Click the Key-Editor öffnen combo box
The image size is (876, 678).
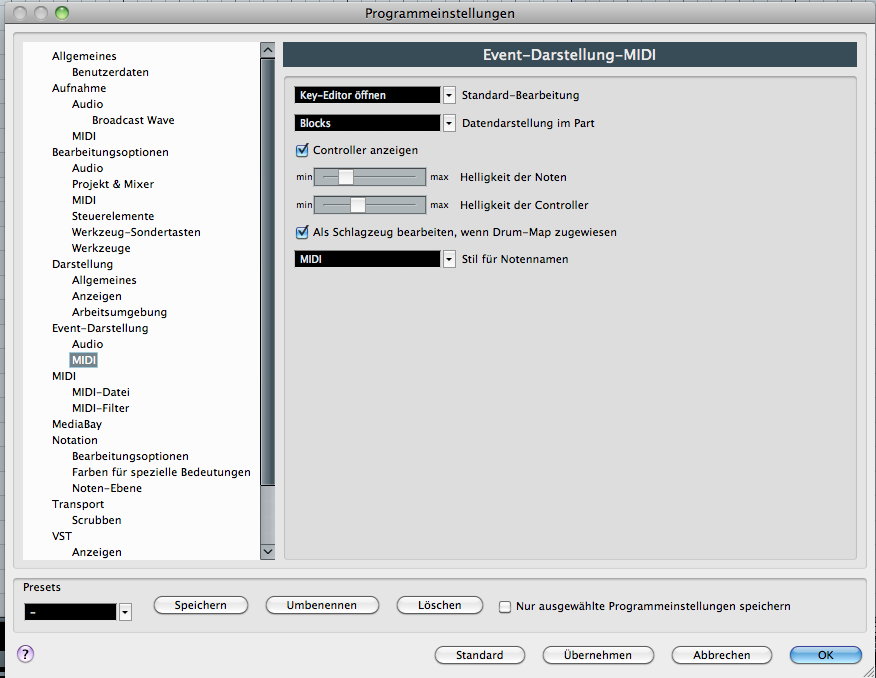pos(367,96)
